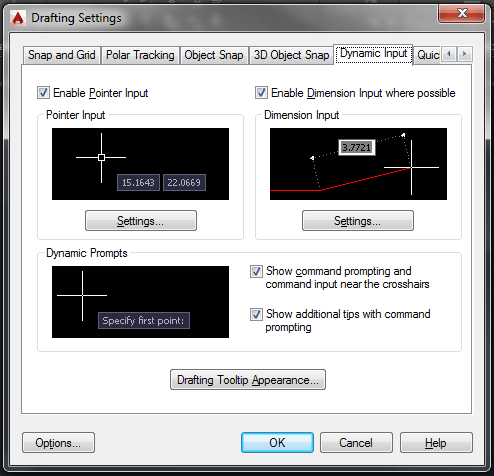Toggle Enable Dimension Input where possible
The width and height of the screenshot is (494, 476).
point(261,93)
